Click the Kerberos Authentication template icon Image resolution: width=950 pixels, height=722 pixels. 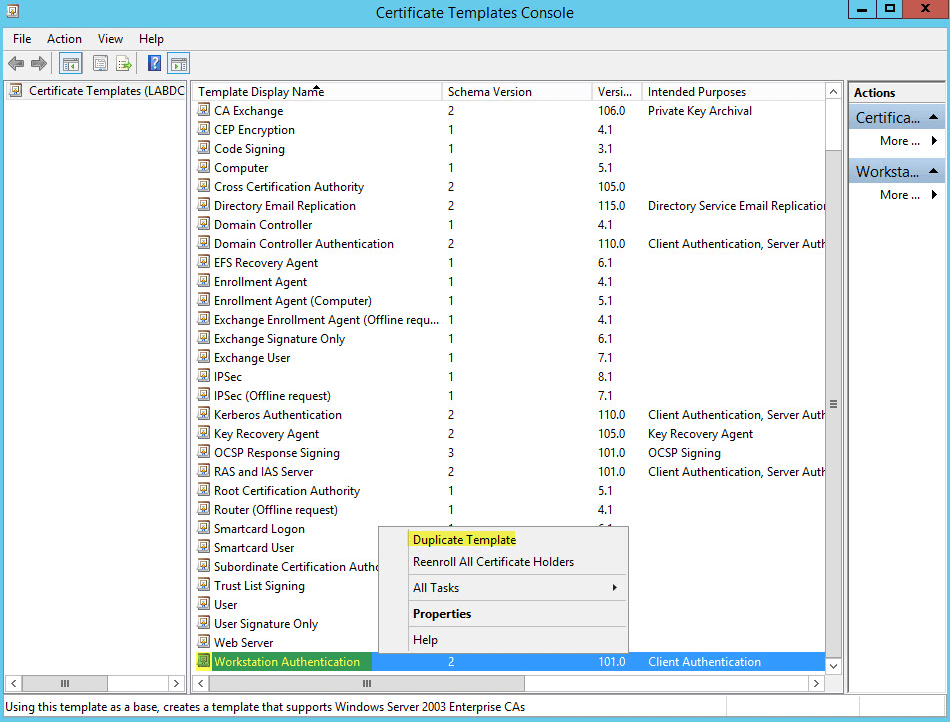(204, 414)
